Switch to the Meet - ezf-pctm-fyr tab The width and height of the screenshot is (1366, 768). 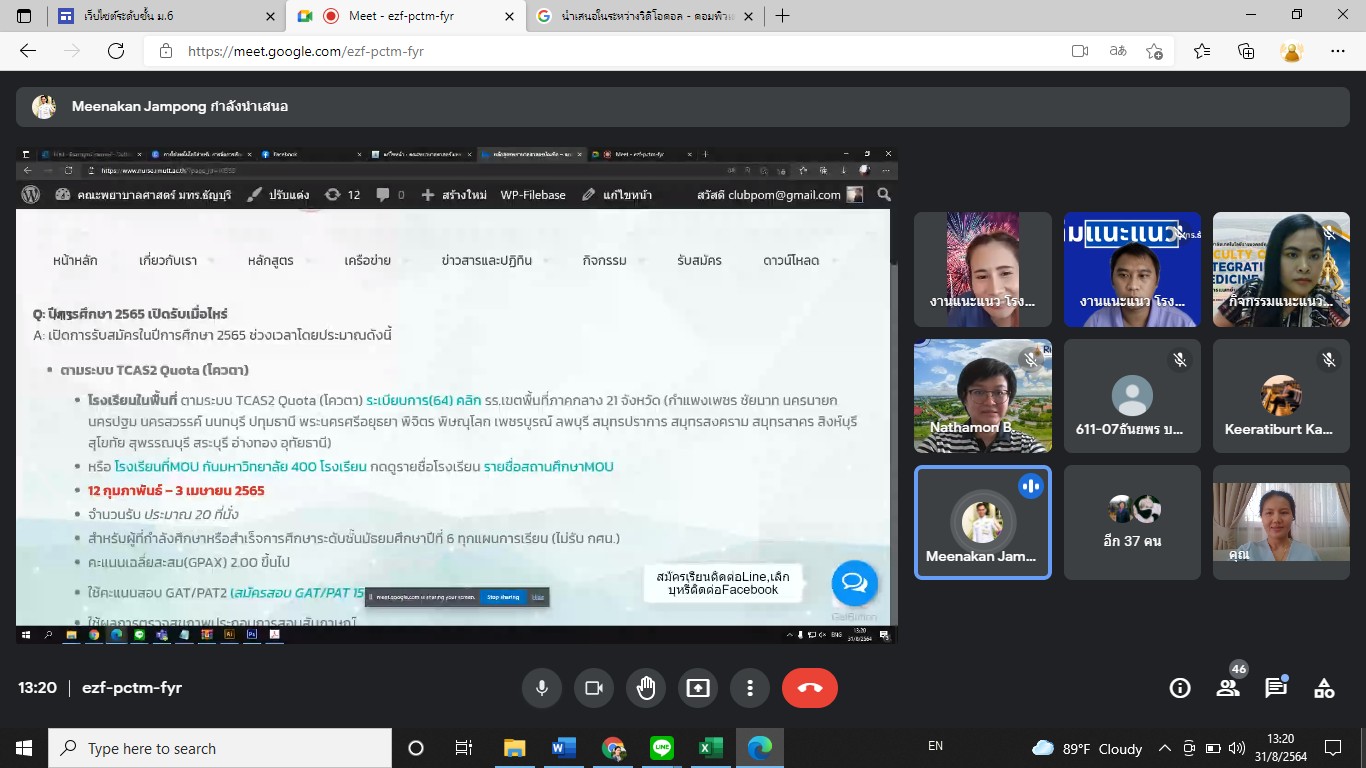[x=405, y=16]
